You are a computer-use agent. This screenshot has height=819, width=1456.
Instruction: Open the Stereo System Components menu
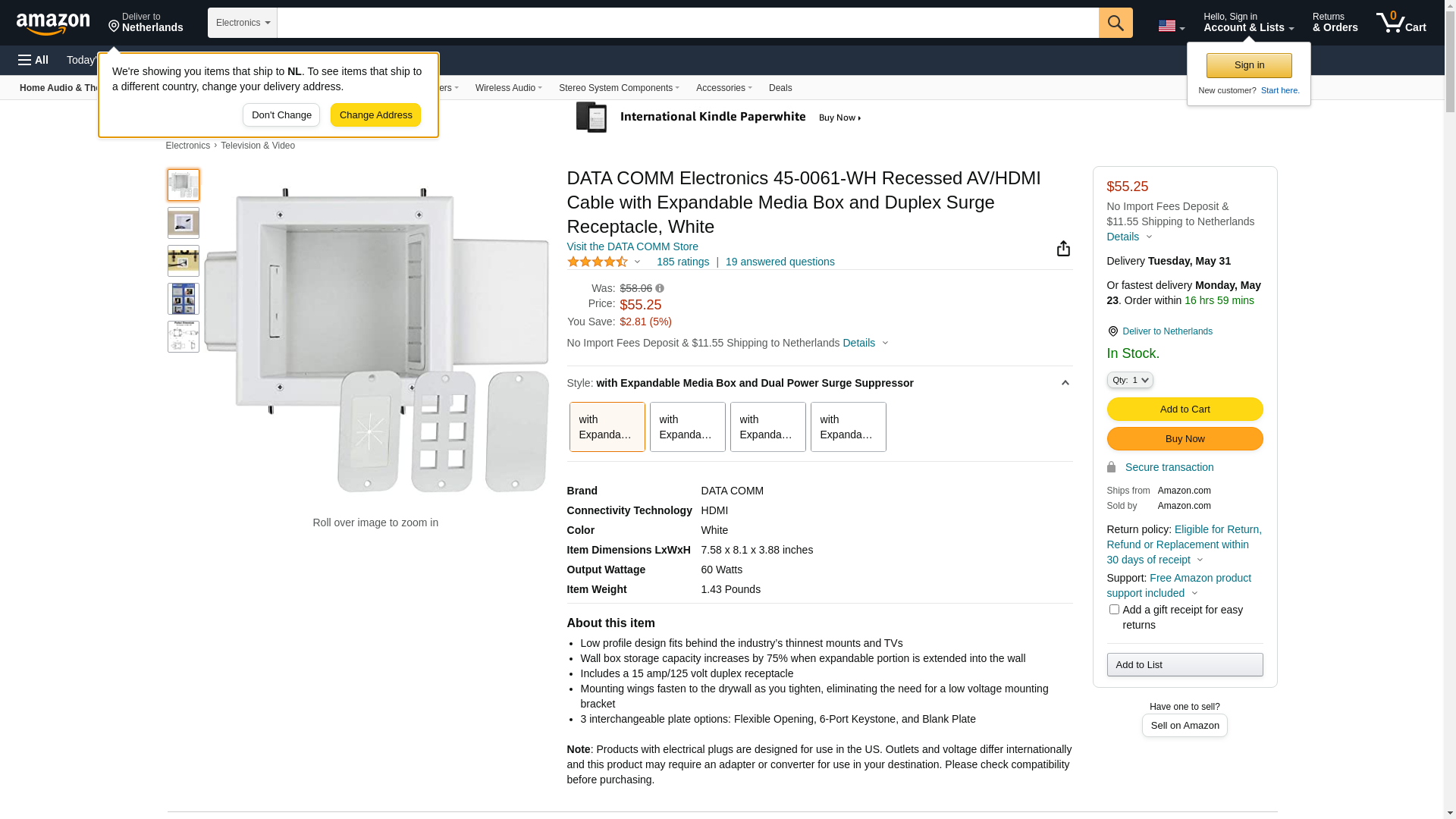pos(619,88)
